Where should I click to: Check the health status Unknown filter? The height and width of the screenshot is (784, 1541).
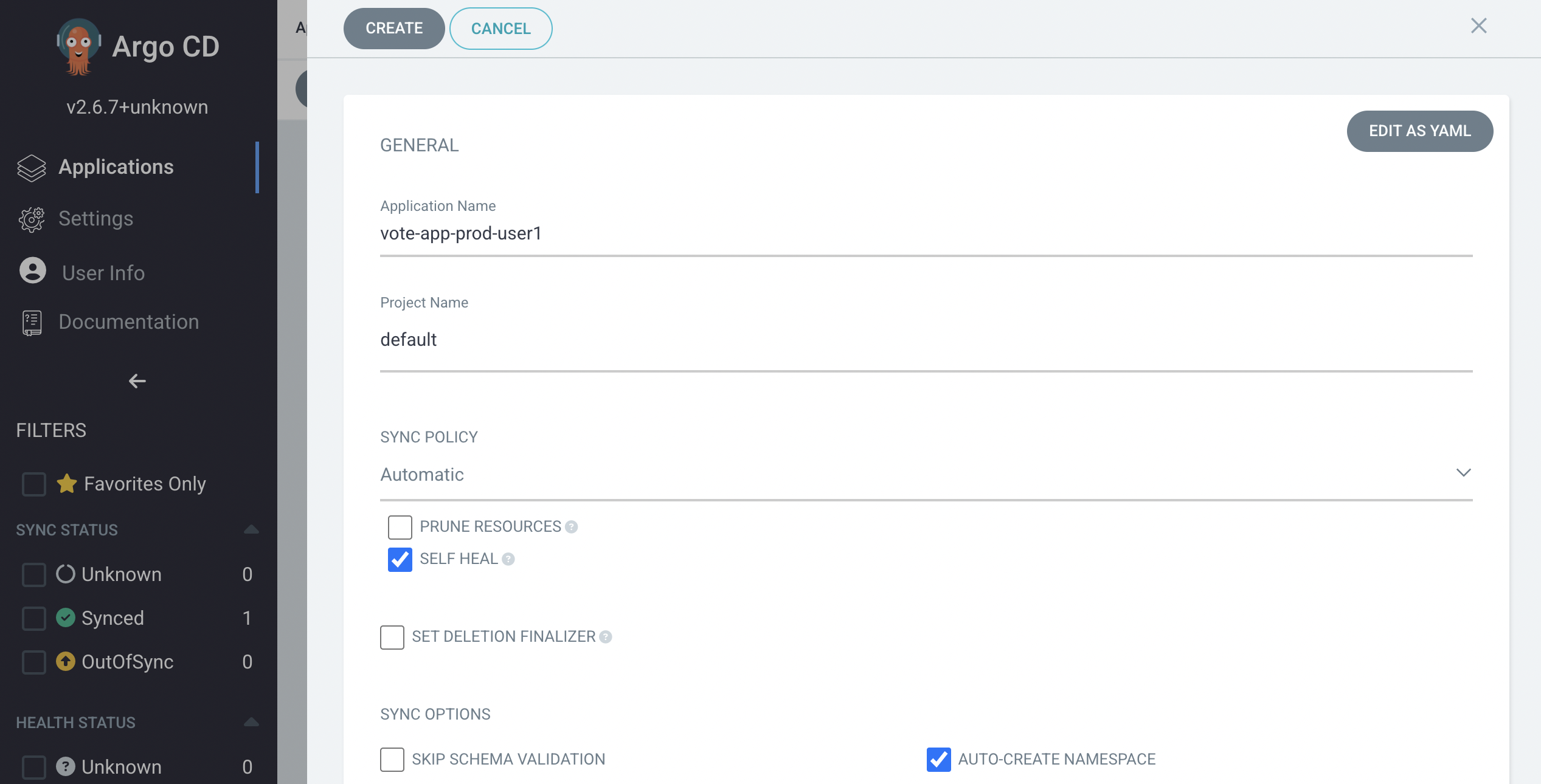33,766
